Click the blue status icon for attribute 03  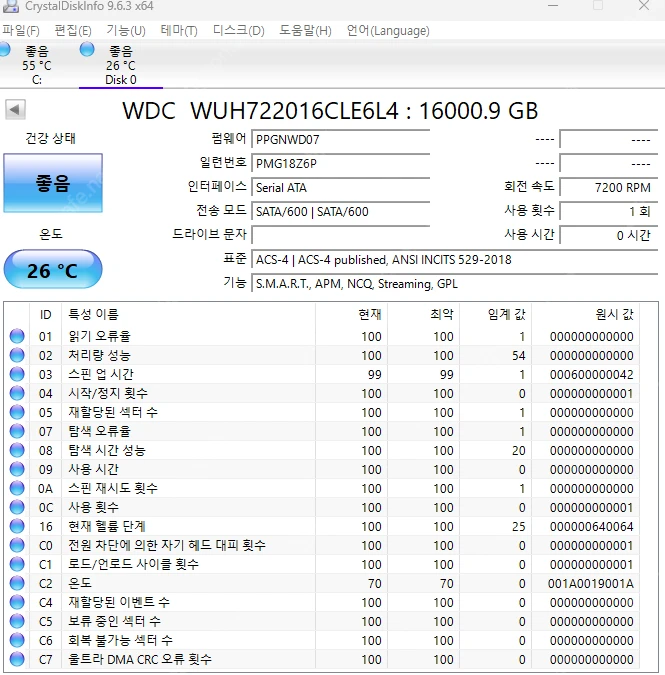[17, 374]
